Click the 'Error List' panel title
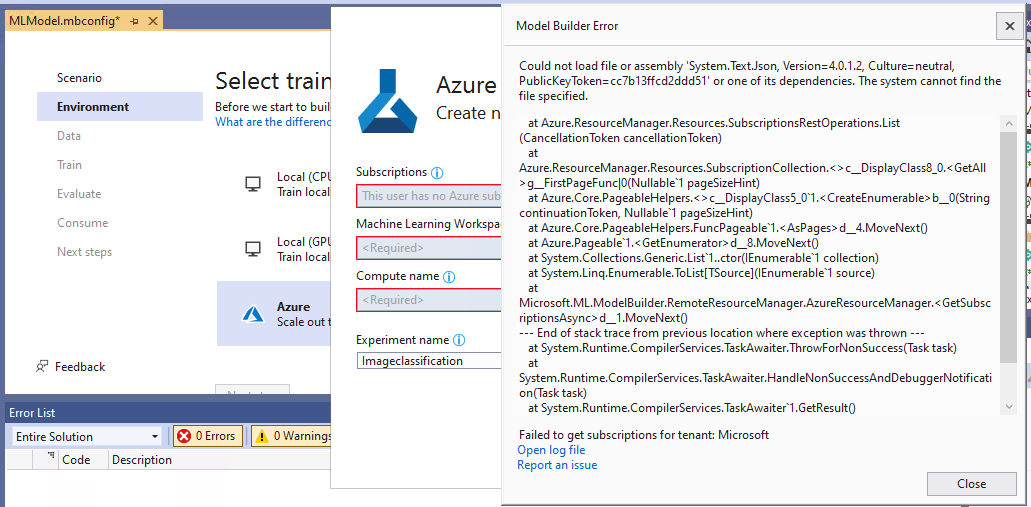 (x=32, y=413)
